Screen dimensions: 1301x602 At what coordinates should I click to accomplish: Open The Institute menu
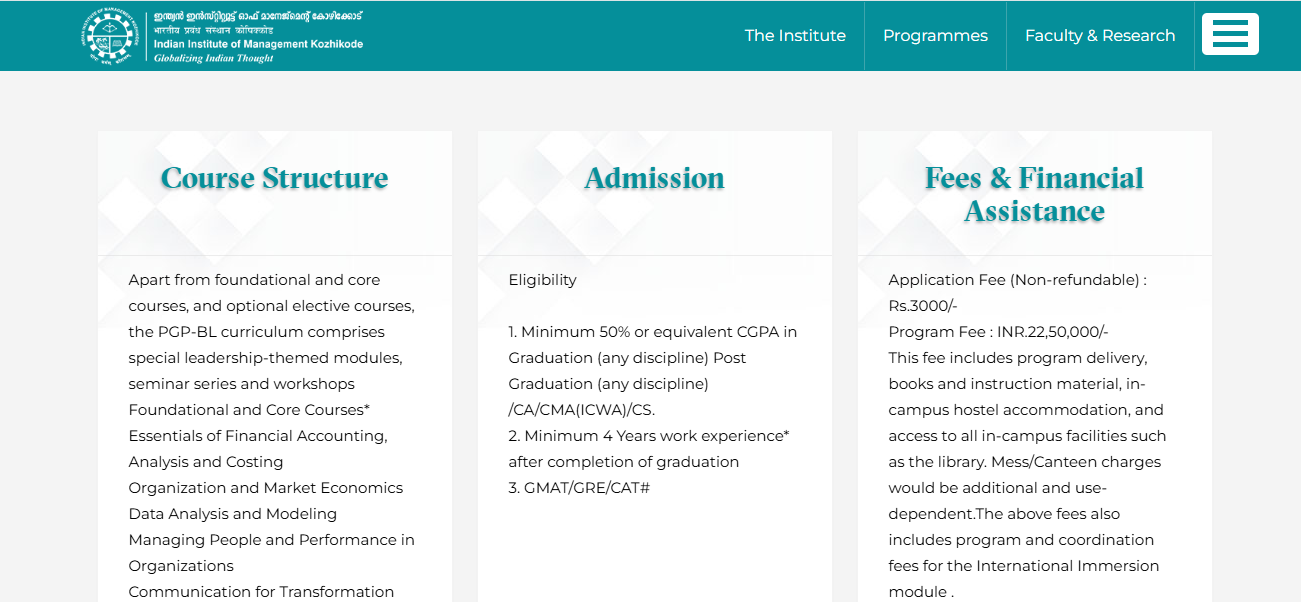[795, 36]
